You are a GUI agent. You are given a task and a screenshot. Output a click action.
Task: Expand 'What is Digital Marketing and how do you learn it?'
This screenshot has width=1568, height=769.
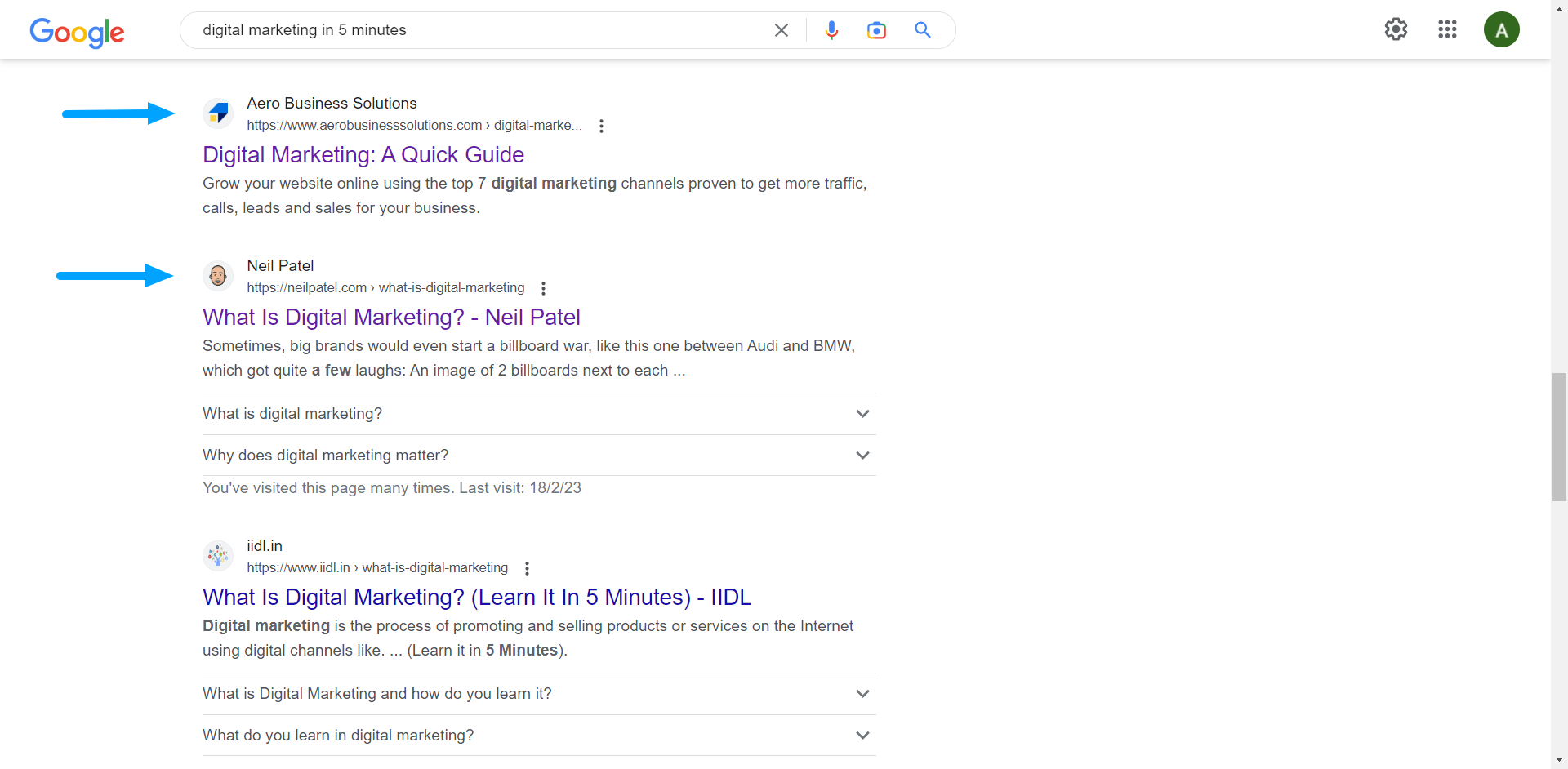(x=539, y=694)
